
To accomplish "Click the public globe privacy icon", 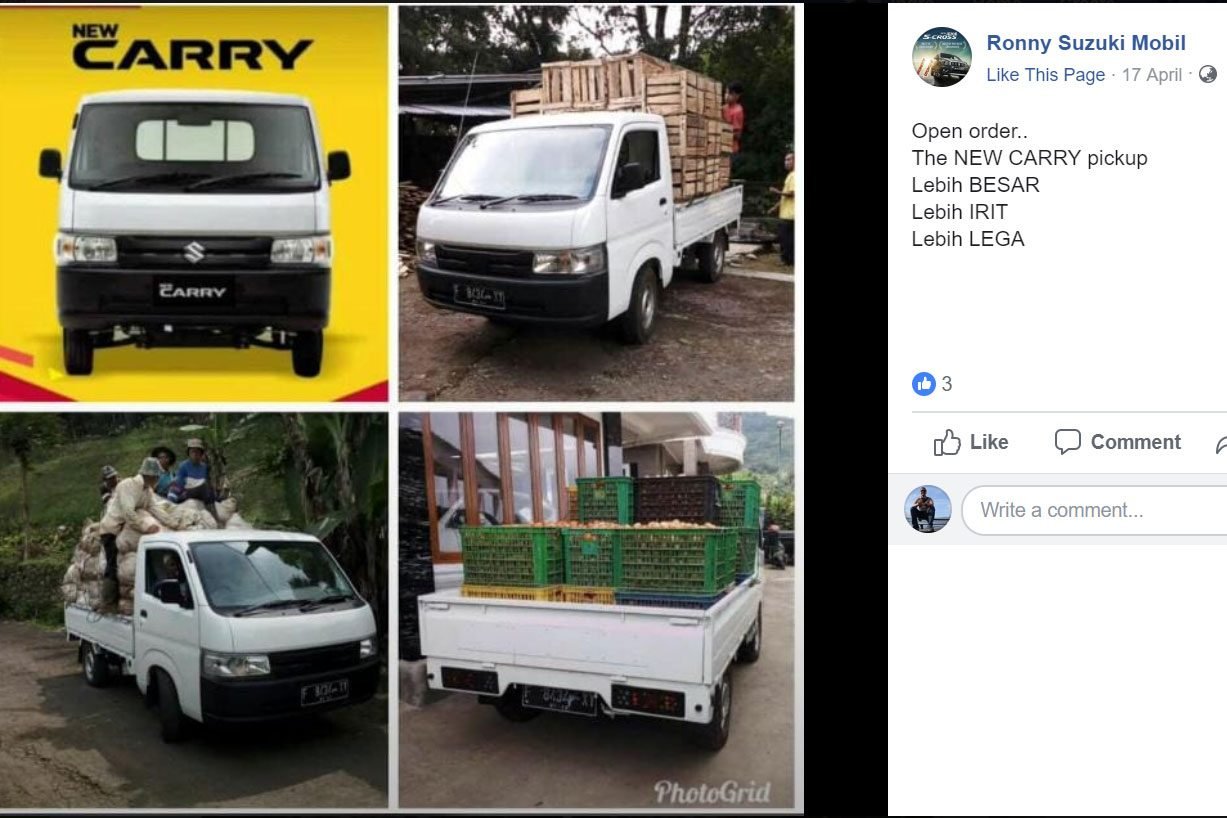I will pos(1207,74).
